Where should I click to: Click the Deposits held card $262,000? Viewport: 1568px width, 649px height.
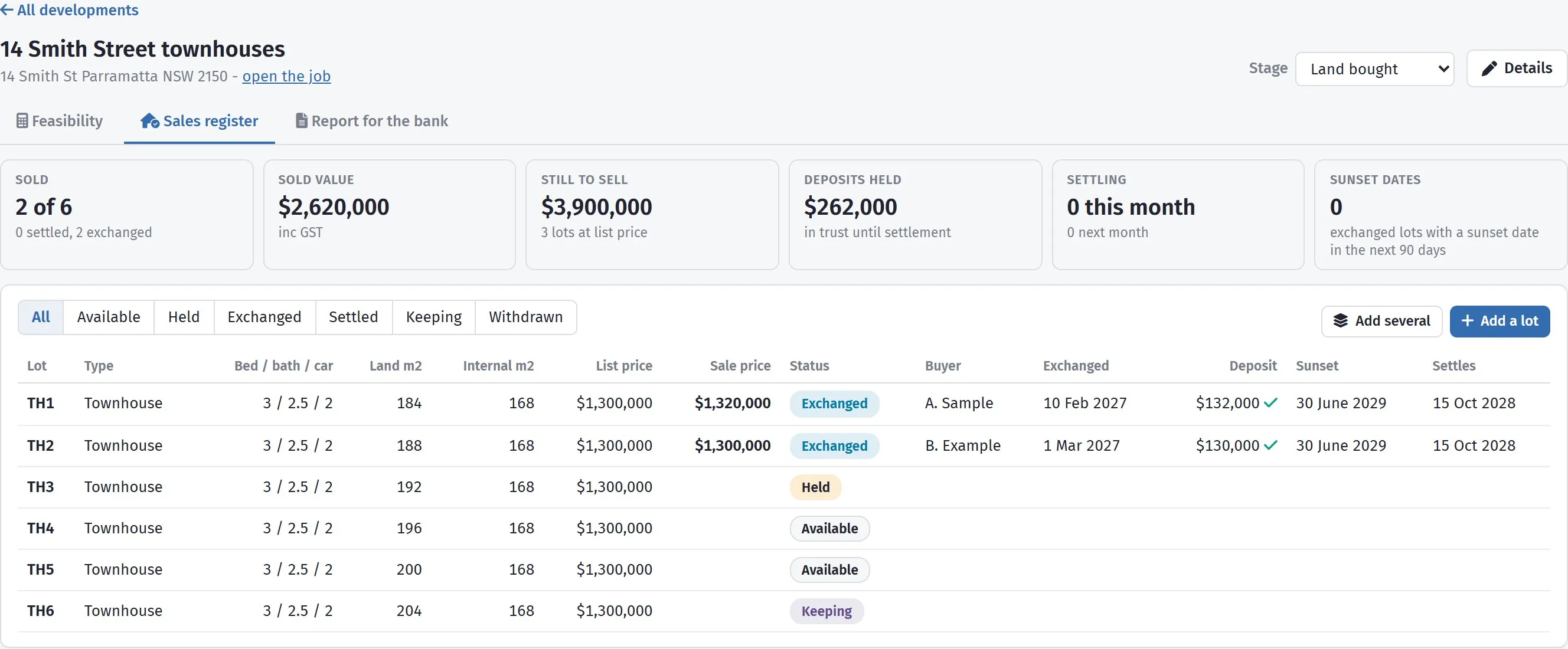click(916, 215)
